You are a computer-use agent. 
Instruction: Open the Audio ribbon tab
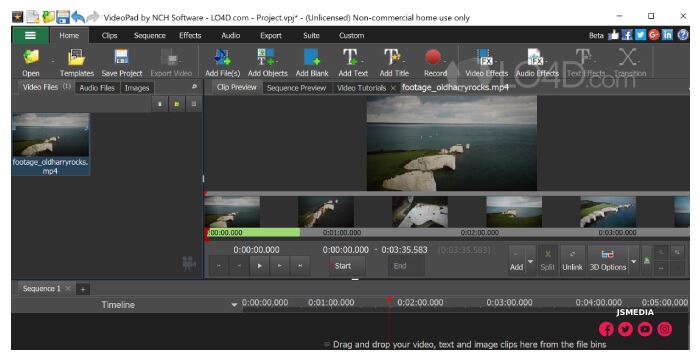coord(231,35)
